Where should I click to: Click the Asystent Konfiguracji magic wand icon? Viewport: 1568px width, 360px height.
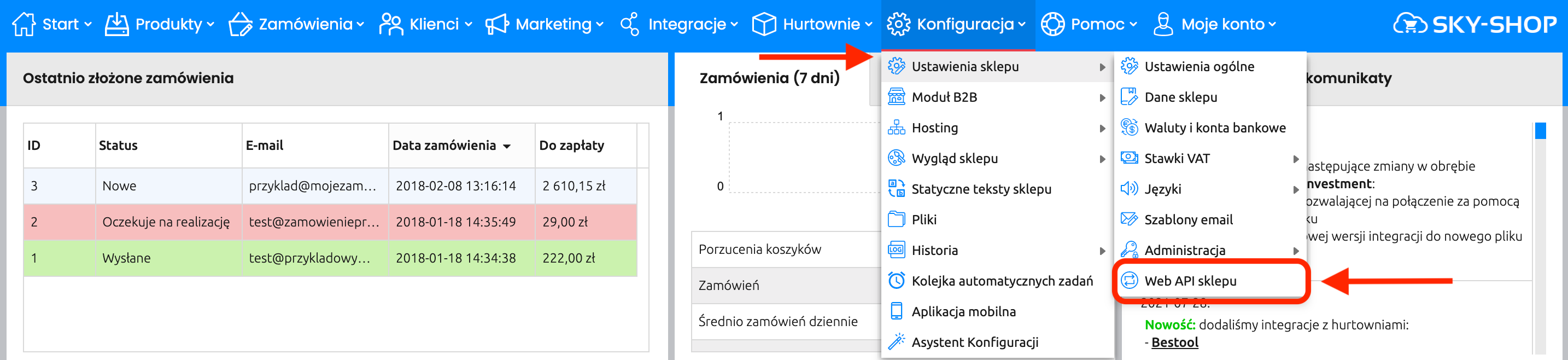[x=896, y=342]
